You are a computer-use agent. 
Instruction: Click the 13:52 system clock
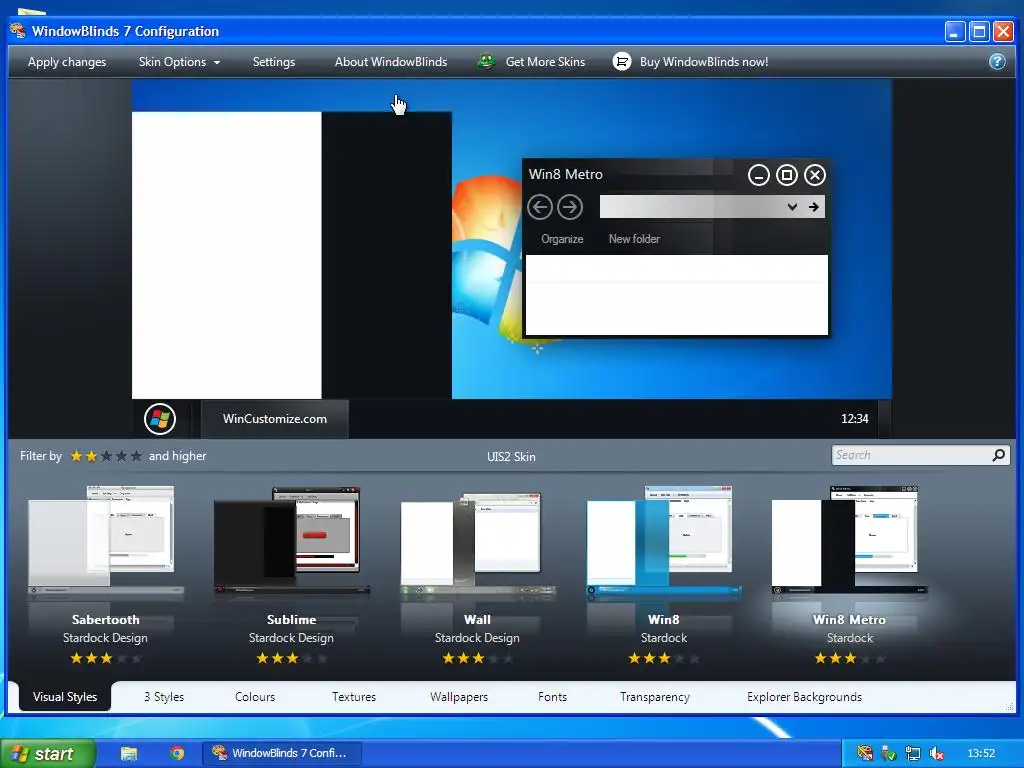(981, 753)
